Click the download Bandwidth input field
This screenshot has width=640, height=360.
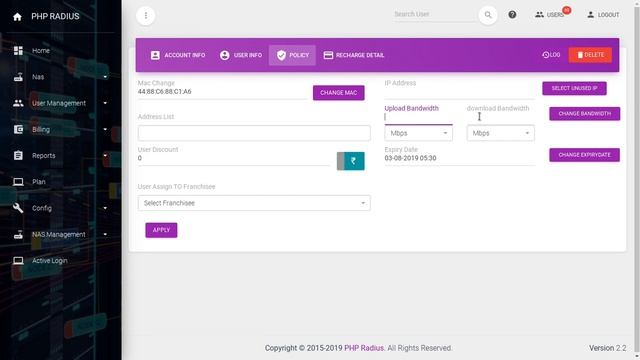coord(500,117)
